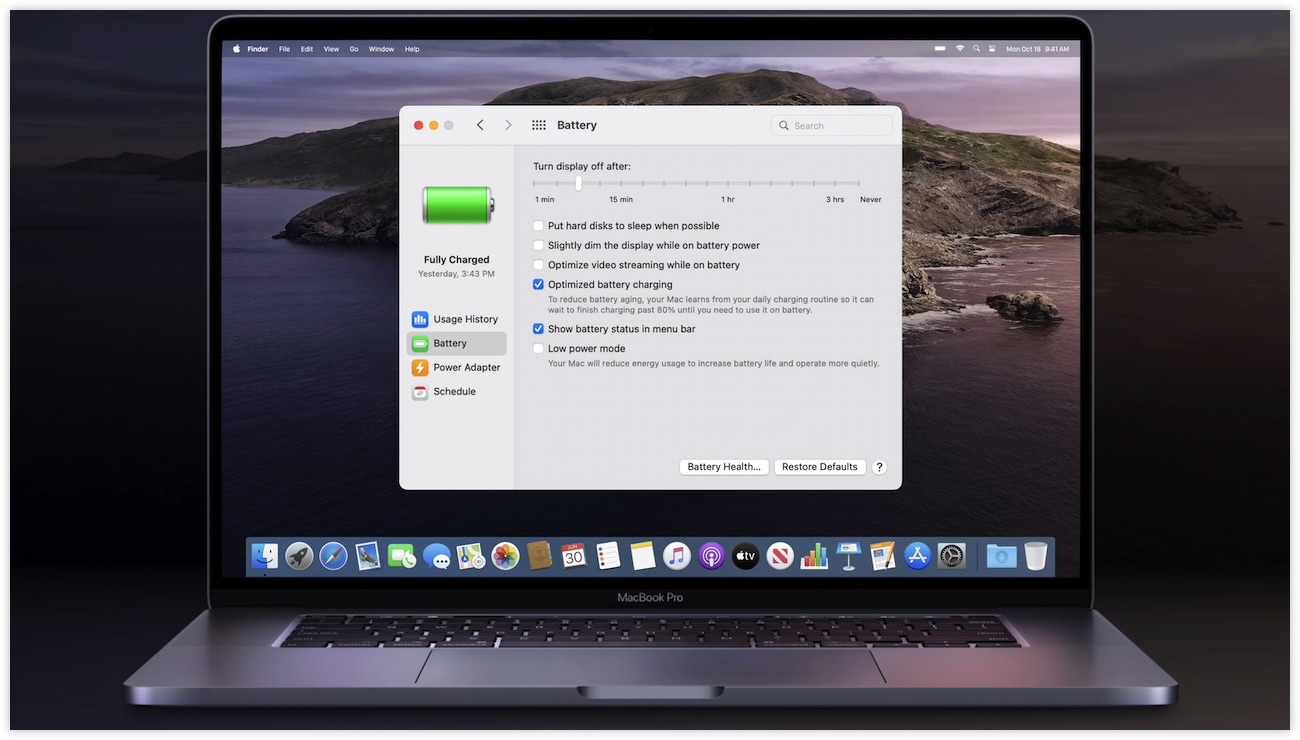Select Usage History in sidebar
The image size is (1300, 740).
click(x=456, y=319)
